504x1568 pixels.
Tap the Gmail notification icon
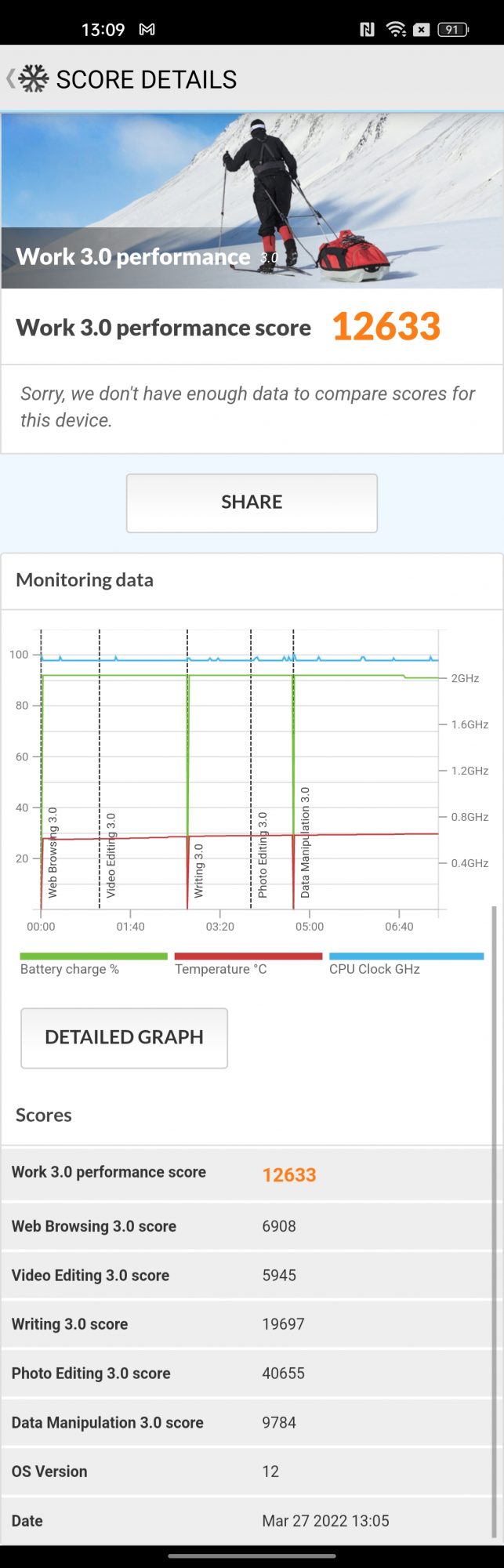tap(147, 30)
